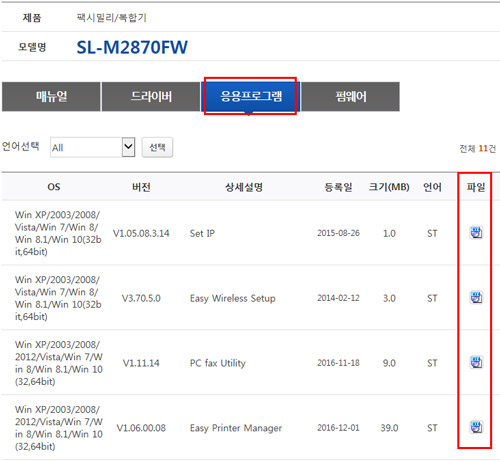Viewport: 500px width, 461px height.
Task: Click the language field showing All
Action: pyautogui.click(x=93, y=147)
